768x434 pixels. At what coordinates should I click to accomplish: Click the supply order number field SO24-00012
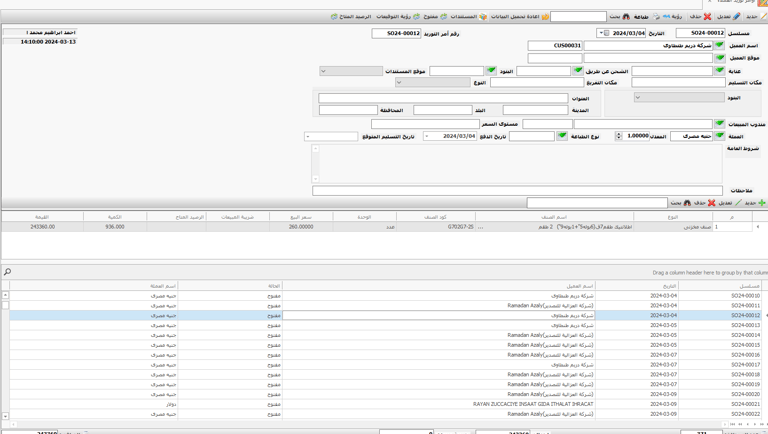click(396, 33)
